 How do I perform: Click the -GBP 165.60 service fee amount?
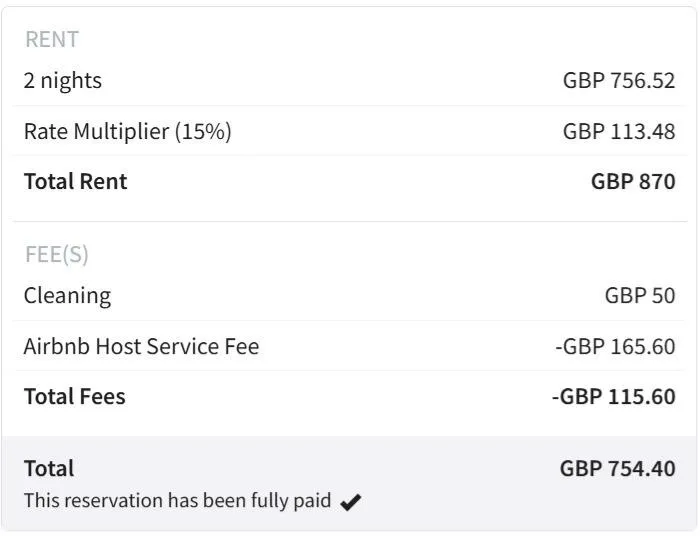(x=615, y=347)
